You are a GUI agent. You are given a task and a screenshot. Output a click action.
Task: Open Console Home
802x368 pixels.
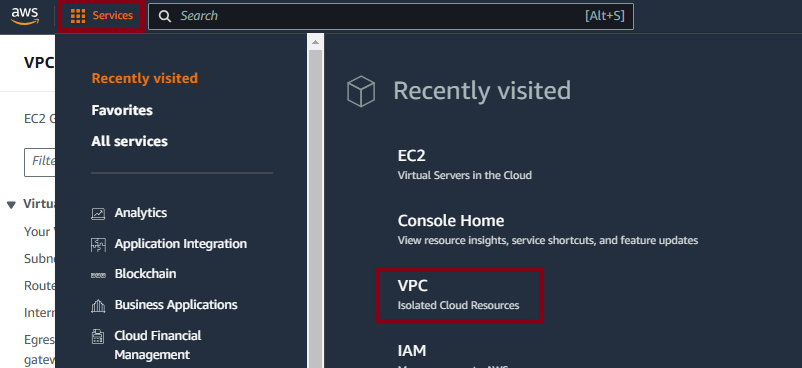point(451,221)
